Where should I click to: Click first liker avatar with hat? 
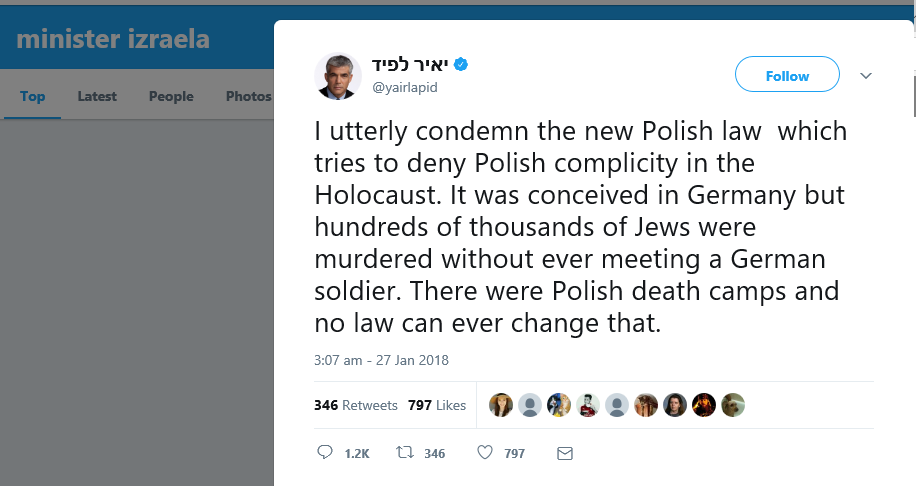coord(501,405)
